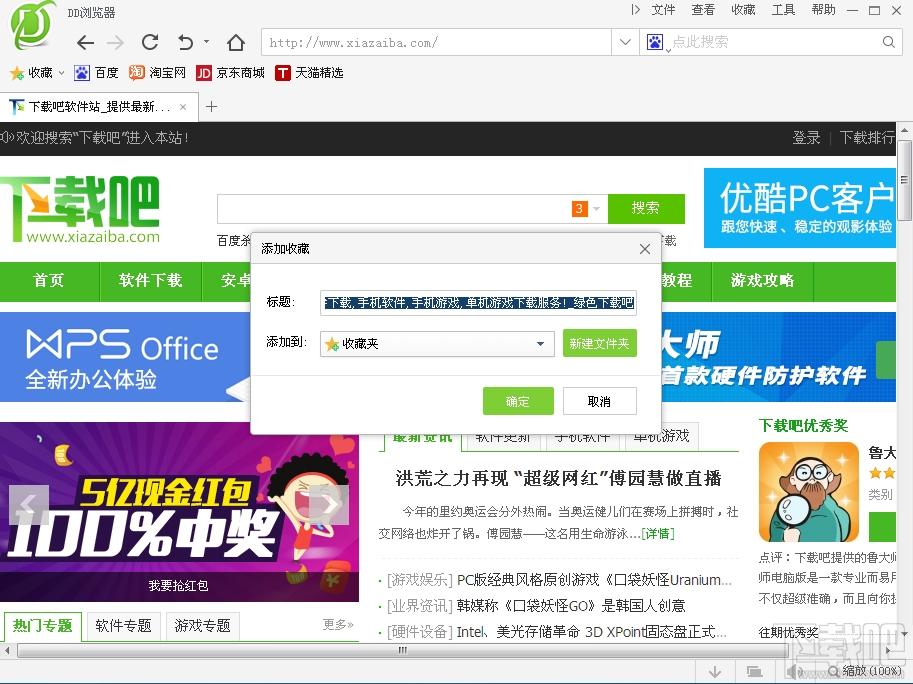Click the browser forward arrow
The width and height of the screenshot is (913, 684).
[115, 42]
